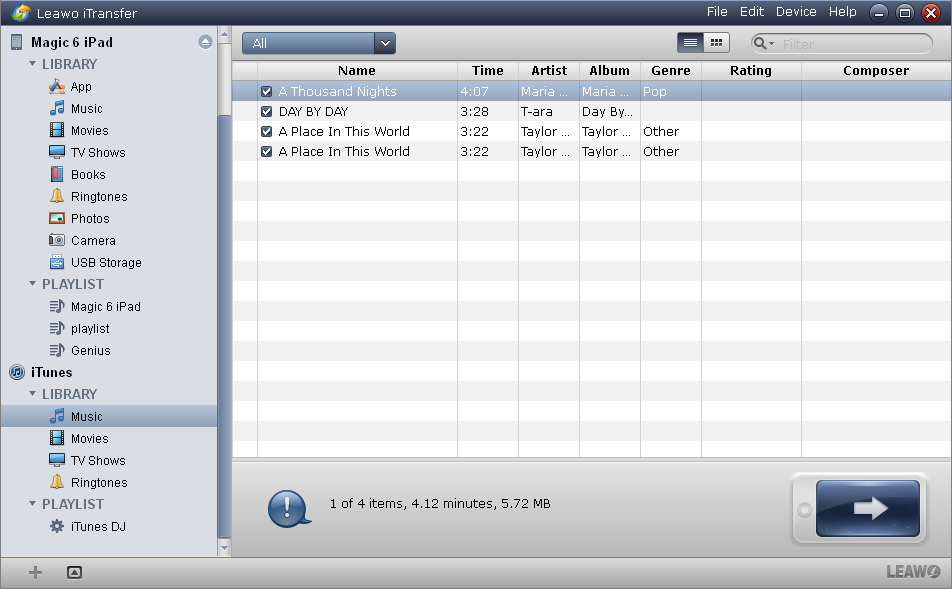Sort by the Genre column
The height and width of the screenshot is (589, 952).
pos(671,70)
